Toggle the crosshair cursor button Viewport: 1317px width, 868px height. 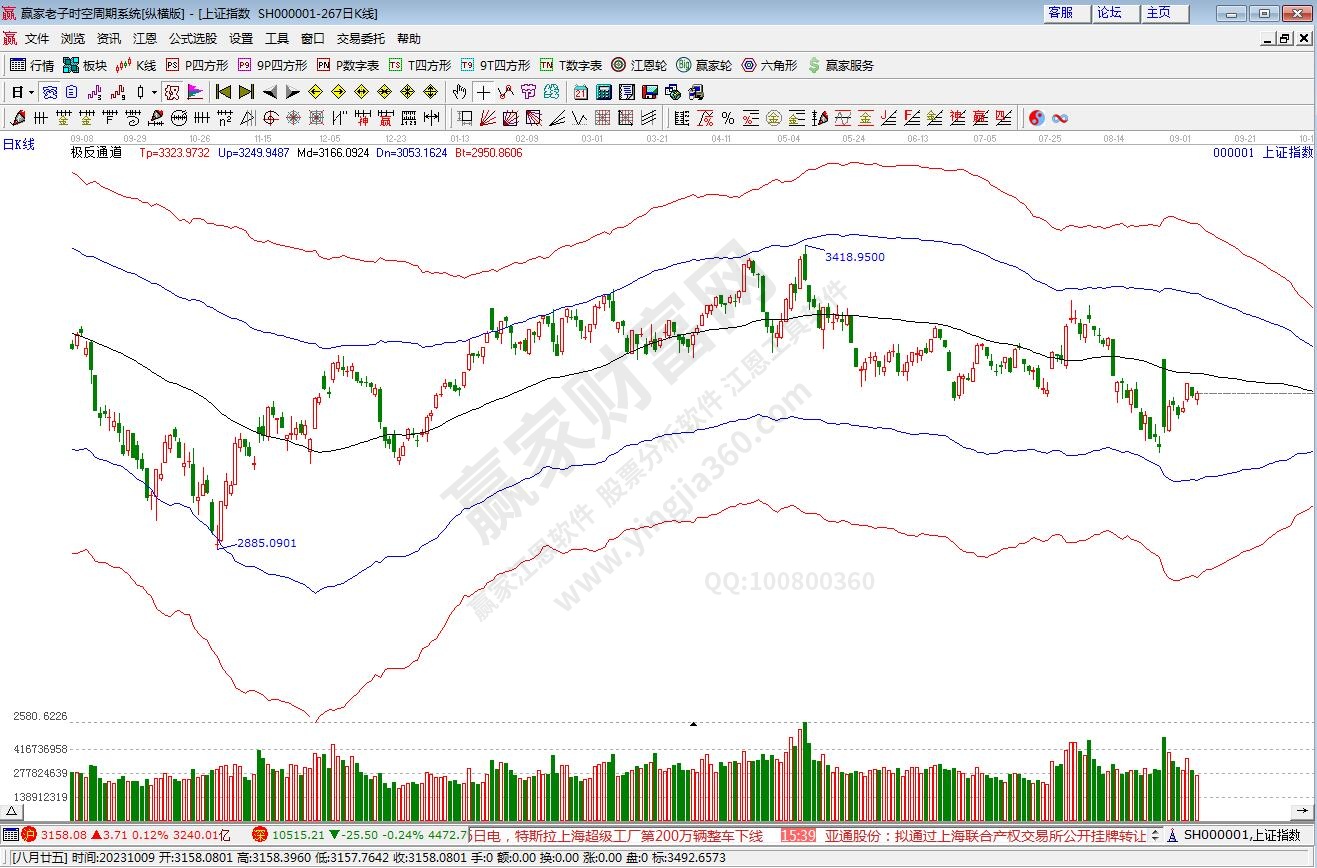[483, 92]
